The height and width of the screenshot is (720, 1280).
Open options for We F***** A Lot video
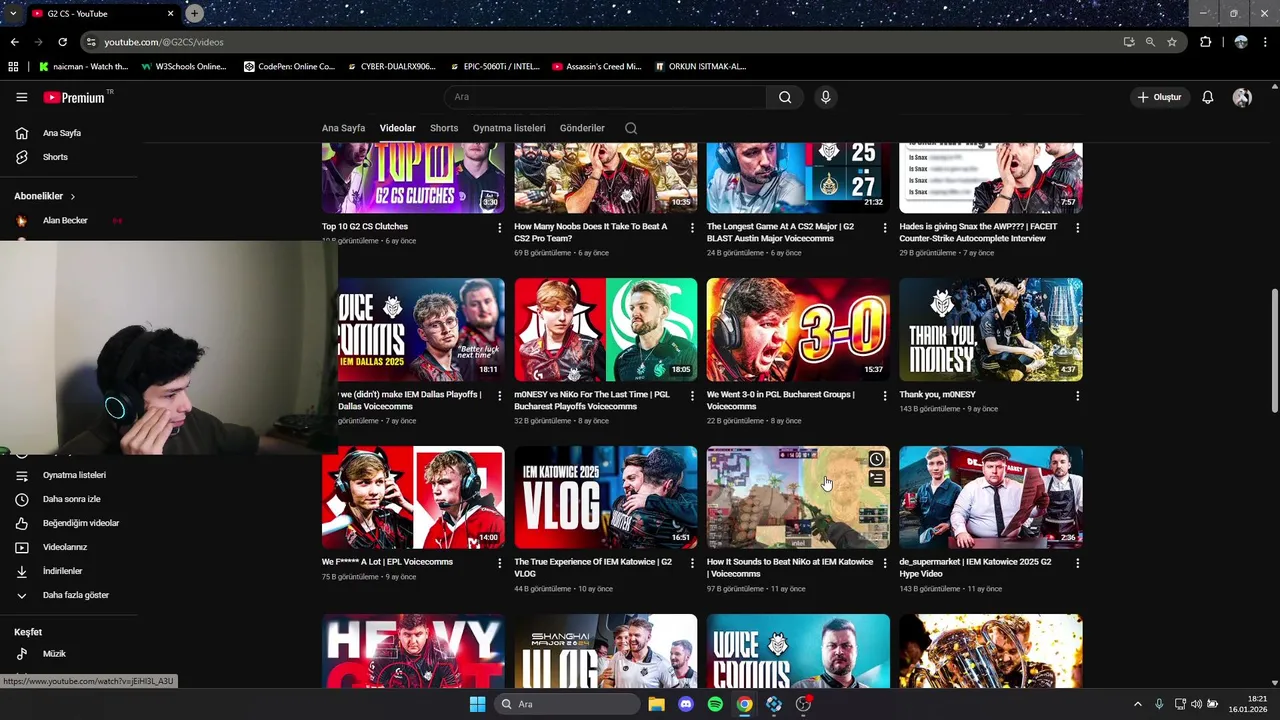pos(500,563)
